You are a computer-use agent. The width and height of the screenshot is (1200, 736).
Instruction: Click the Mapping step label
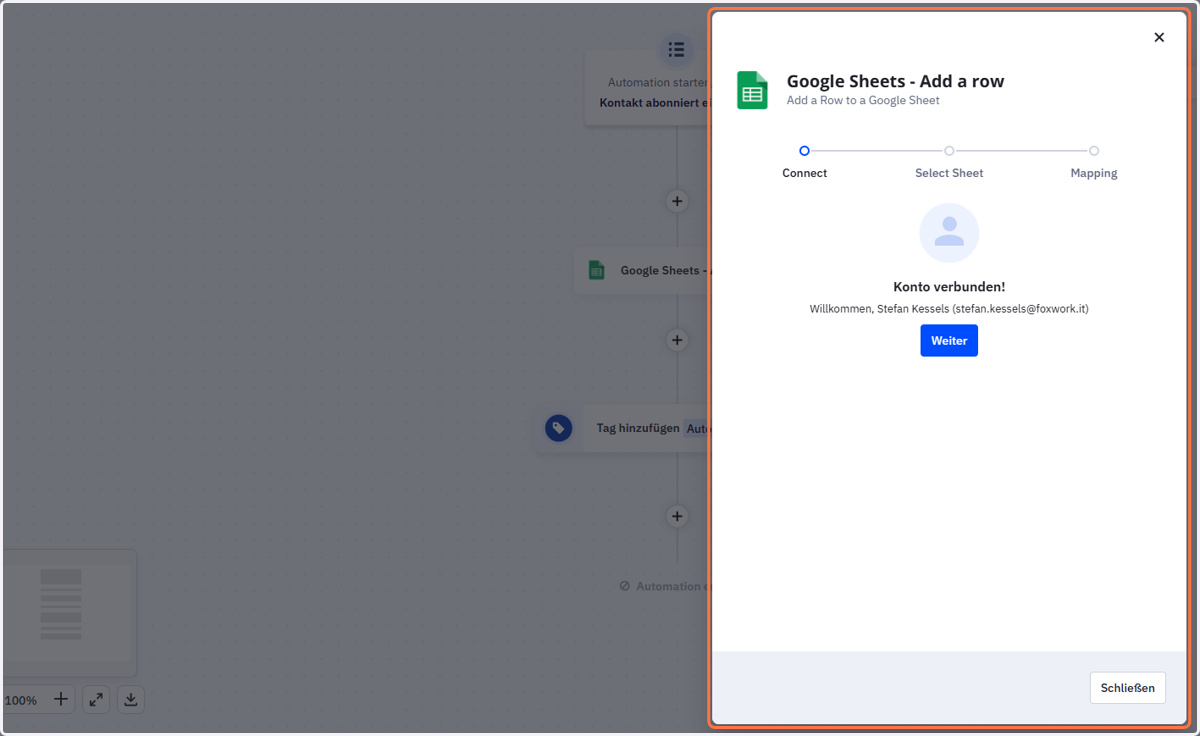[1094, 173]
